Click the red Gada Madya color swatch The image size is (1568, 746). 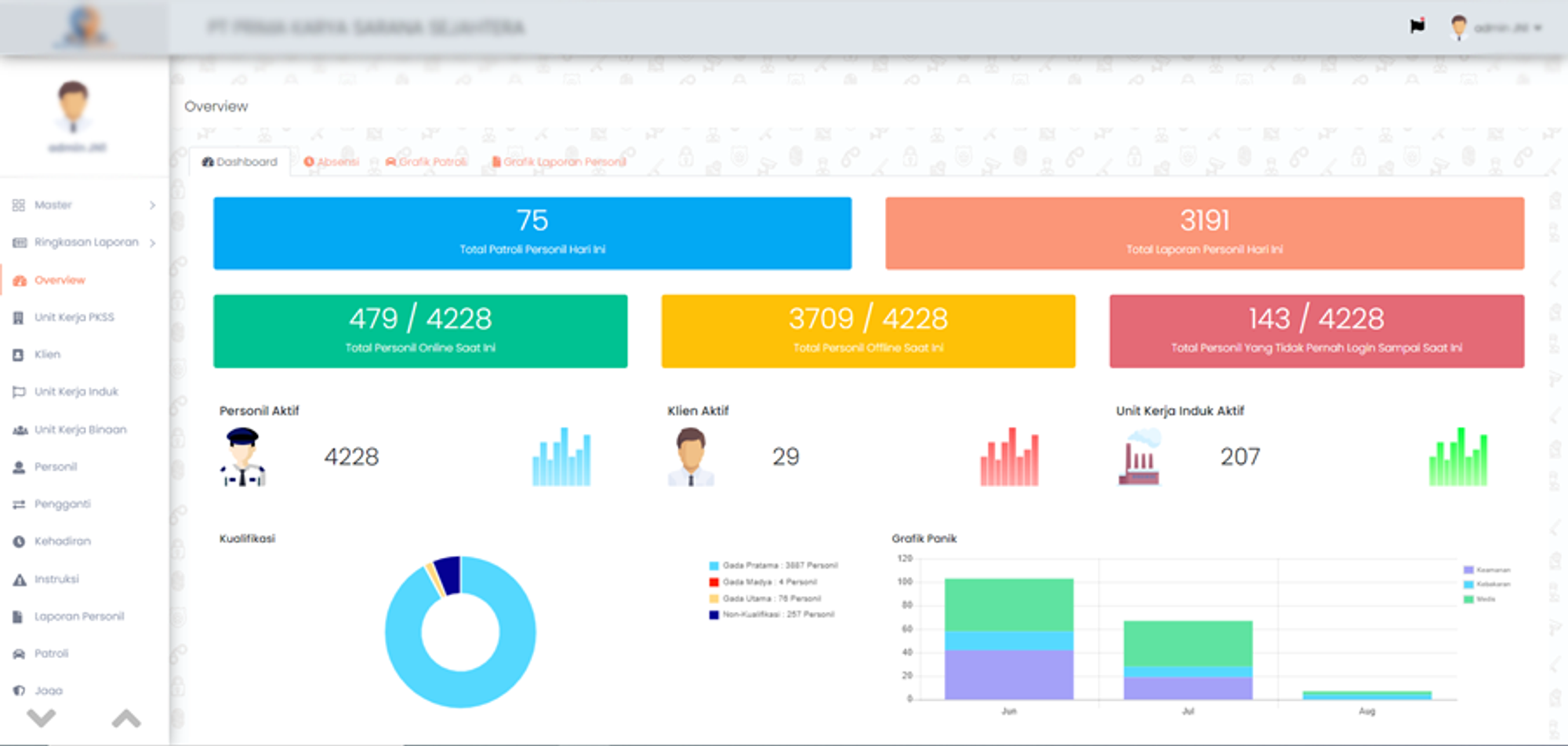pyautogui.click(x=713, y=582)
